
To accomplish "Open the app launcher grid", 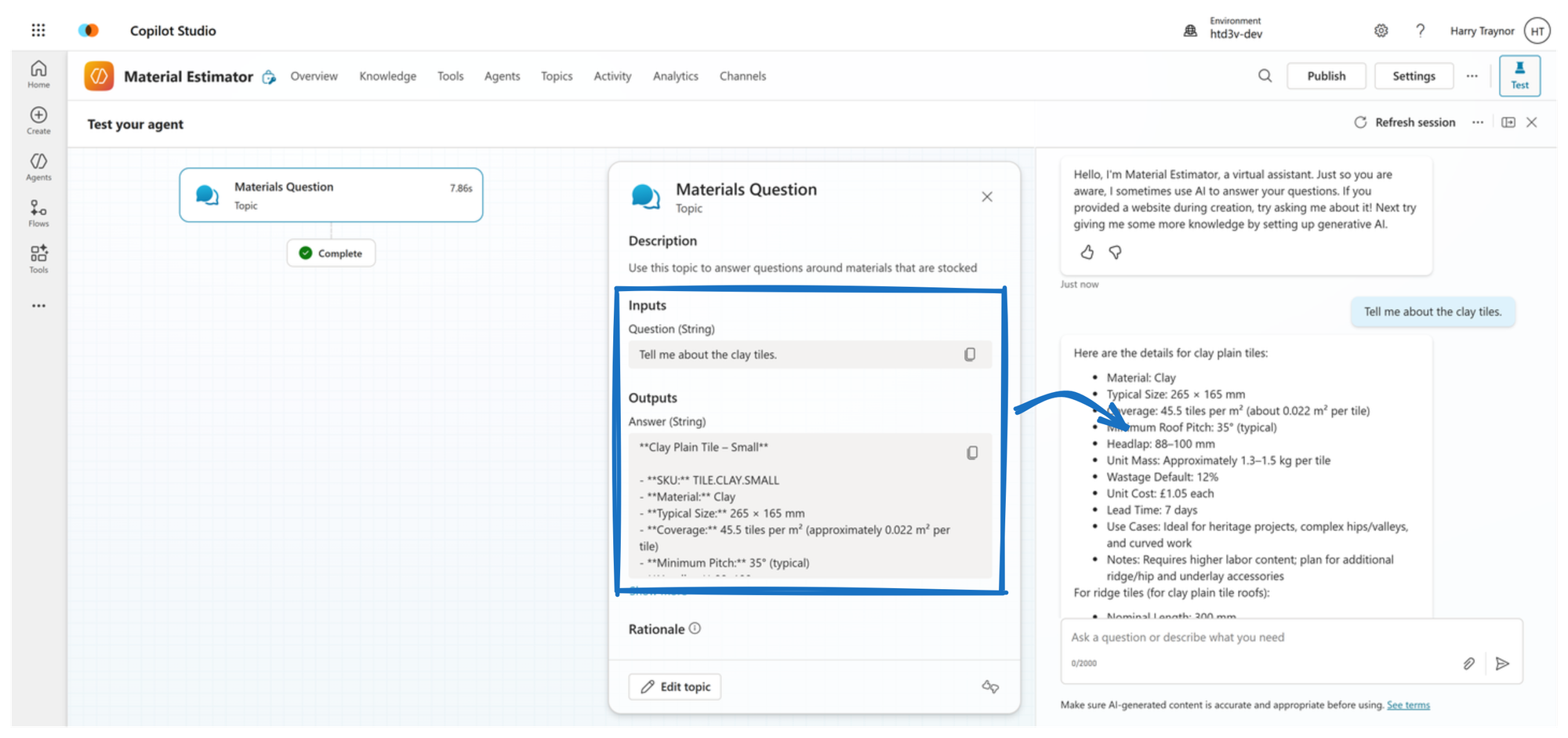I will click(38, 31).
